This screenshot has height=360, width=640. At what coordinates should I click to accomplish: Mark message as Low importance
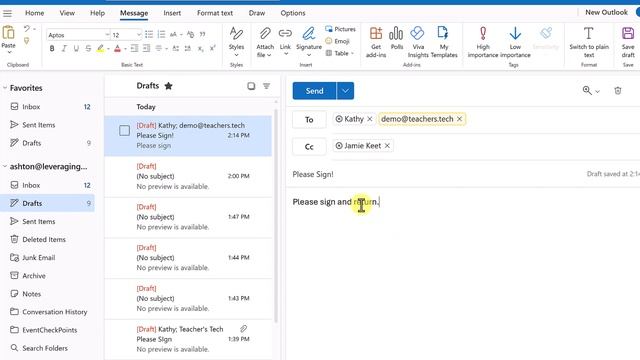[515, 42]
